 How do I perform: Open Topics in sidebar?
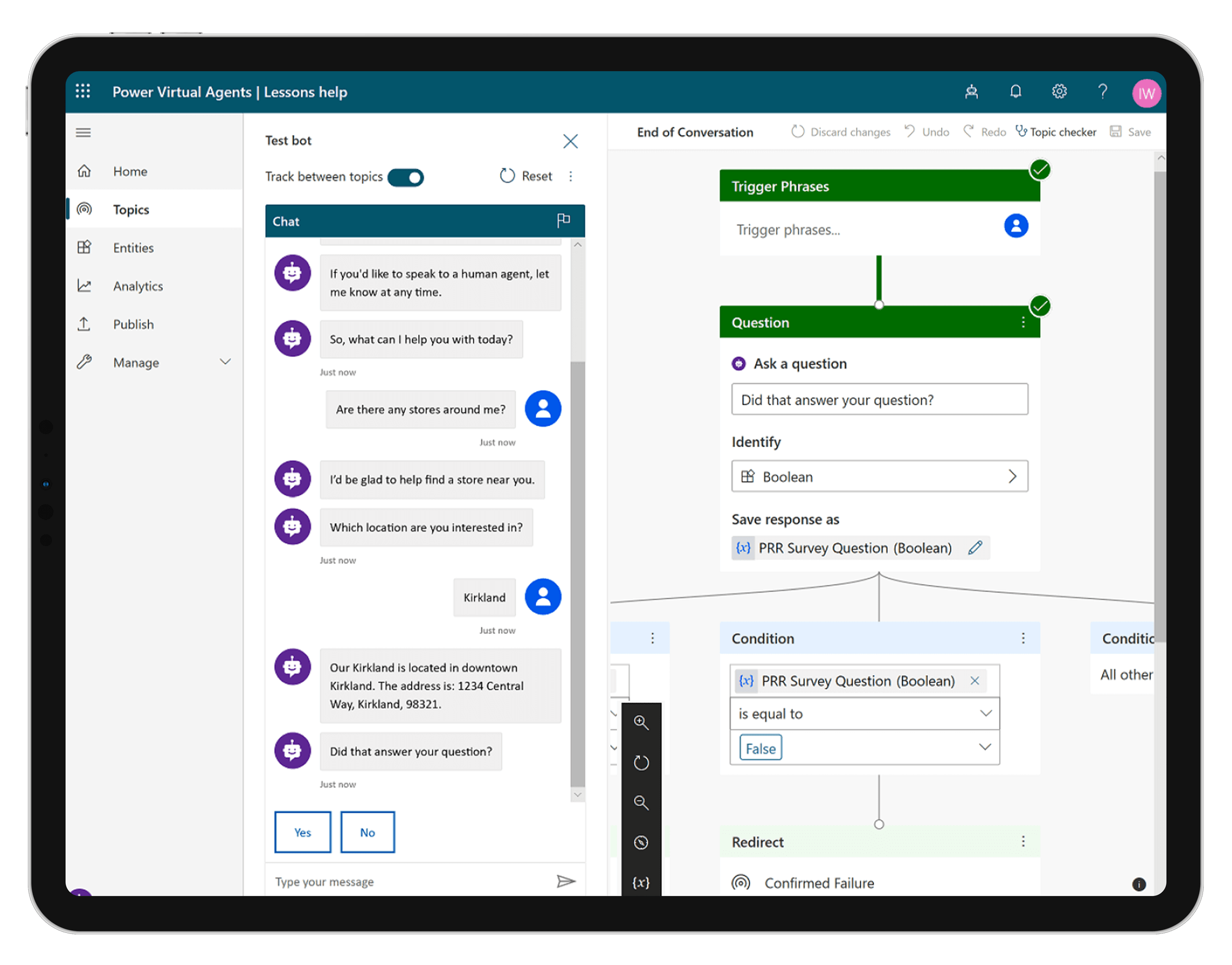[x=154, y=209]
